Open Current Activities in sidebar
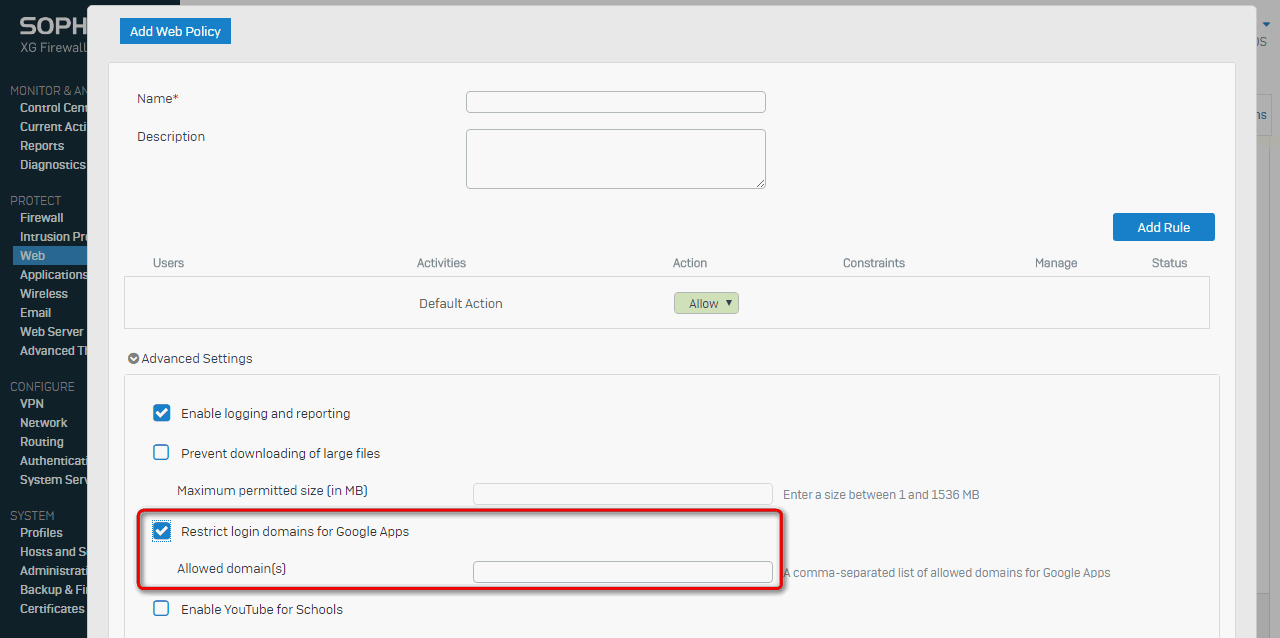The height and width of the screenshot is (638, 1280). click(53, 127)
